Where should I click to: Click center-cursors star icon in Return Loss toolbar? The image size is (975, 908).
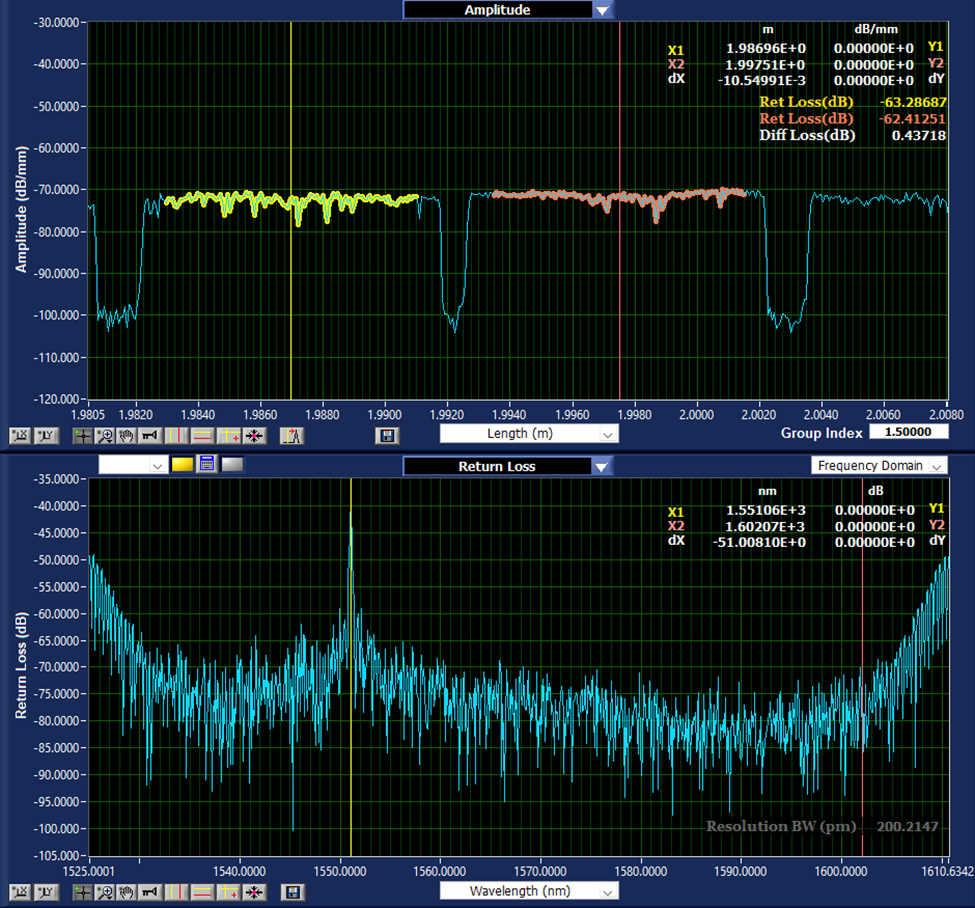click(x=254, y=892)
